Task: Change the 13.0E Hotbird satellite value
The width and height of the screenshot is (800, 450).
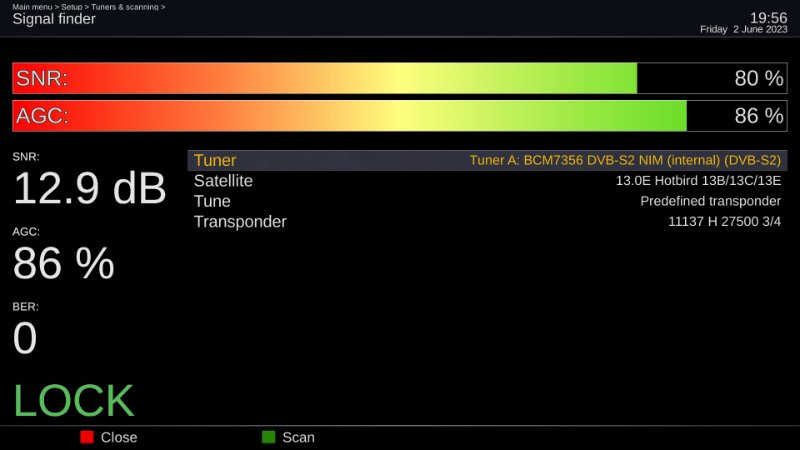Action: tap(698, 181)
